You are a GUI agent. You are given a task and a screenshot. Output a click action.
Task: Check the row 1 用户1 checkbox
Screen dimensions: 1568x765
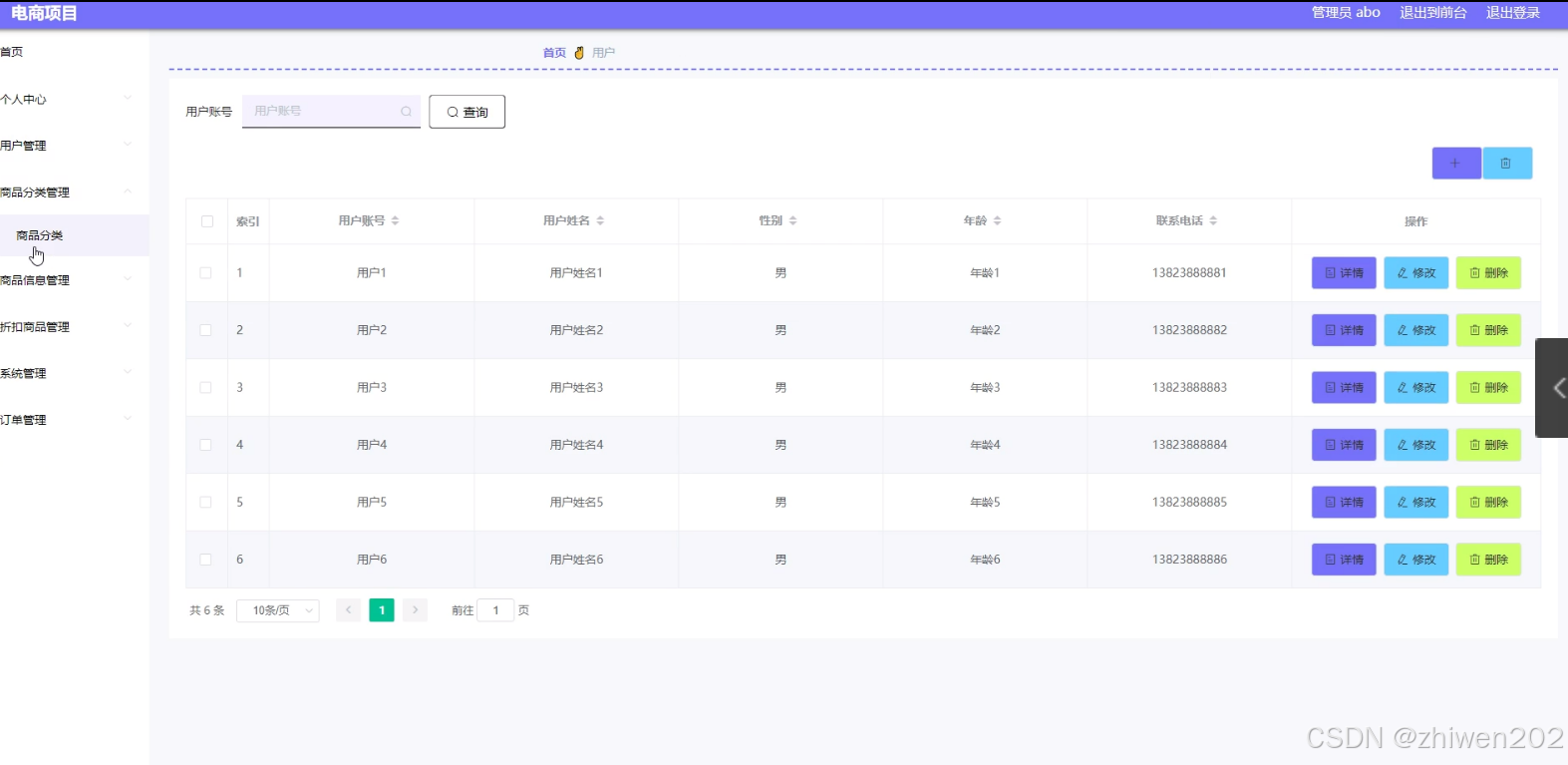[205, 272]
